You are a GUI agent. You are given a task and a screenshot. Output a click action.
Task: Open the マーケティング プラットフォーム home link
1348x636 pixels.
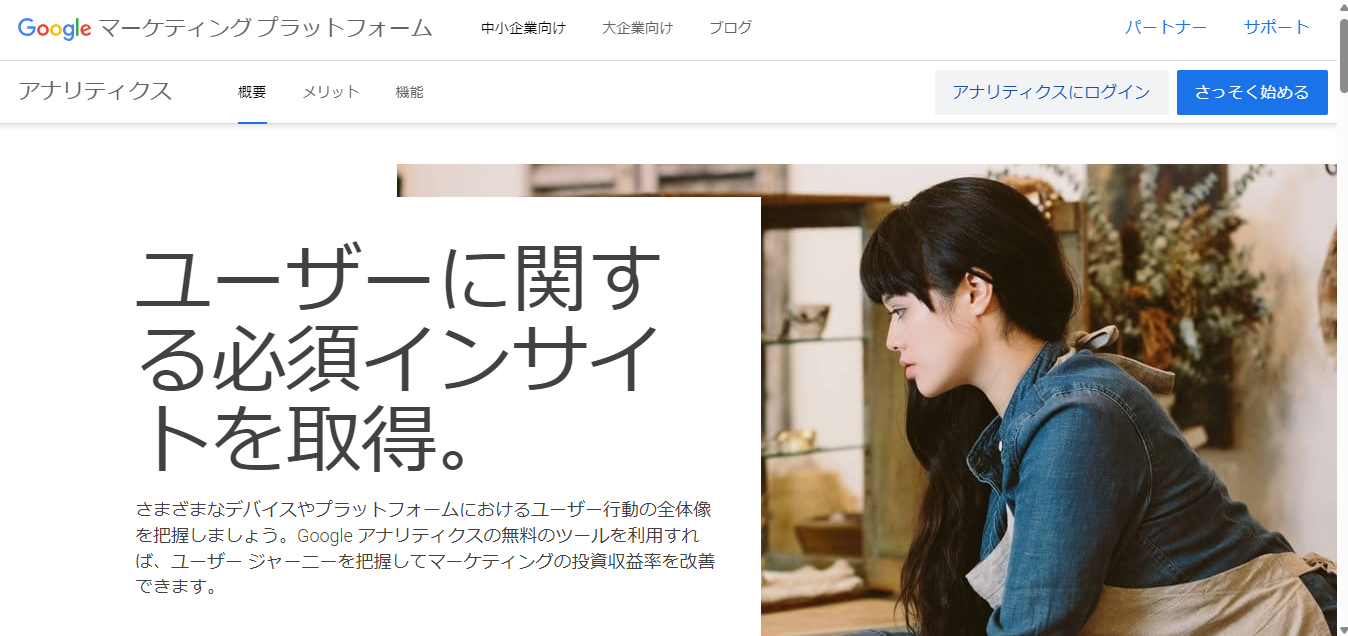pyautogui.click(x=266, y=28)
